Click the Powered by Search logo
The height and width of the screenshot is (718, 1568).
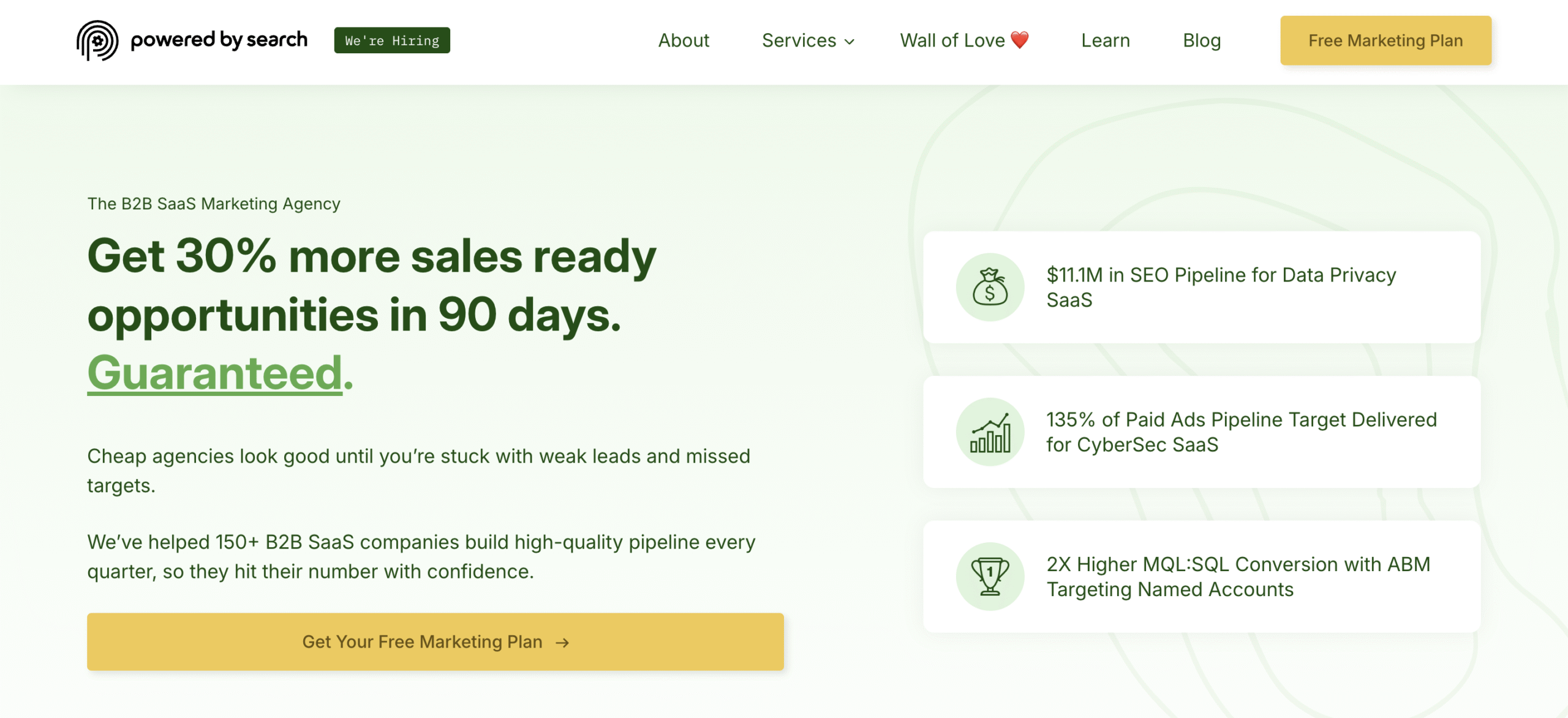[192, 40]
